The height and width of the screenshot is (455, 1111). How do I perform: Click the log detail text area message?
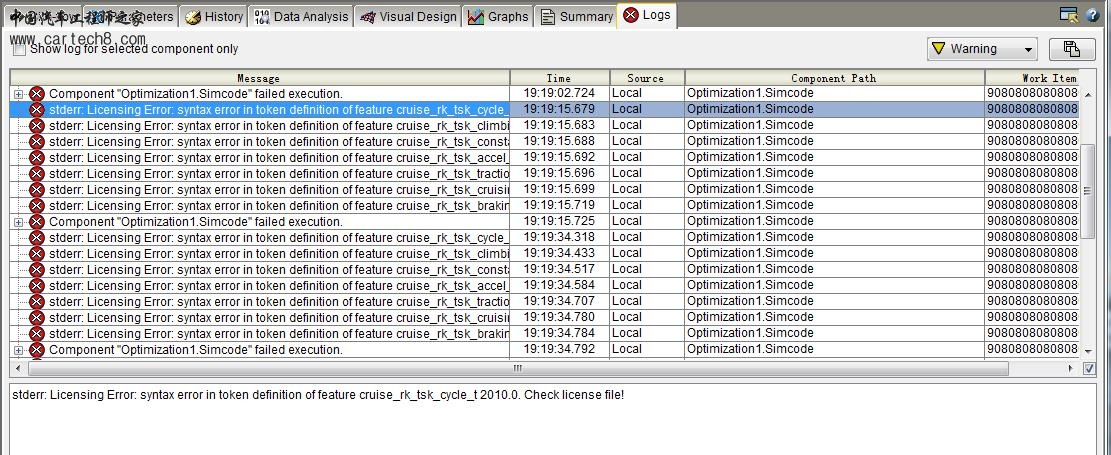[x=318, y=395]
